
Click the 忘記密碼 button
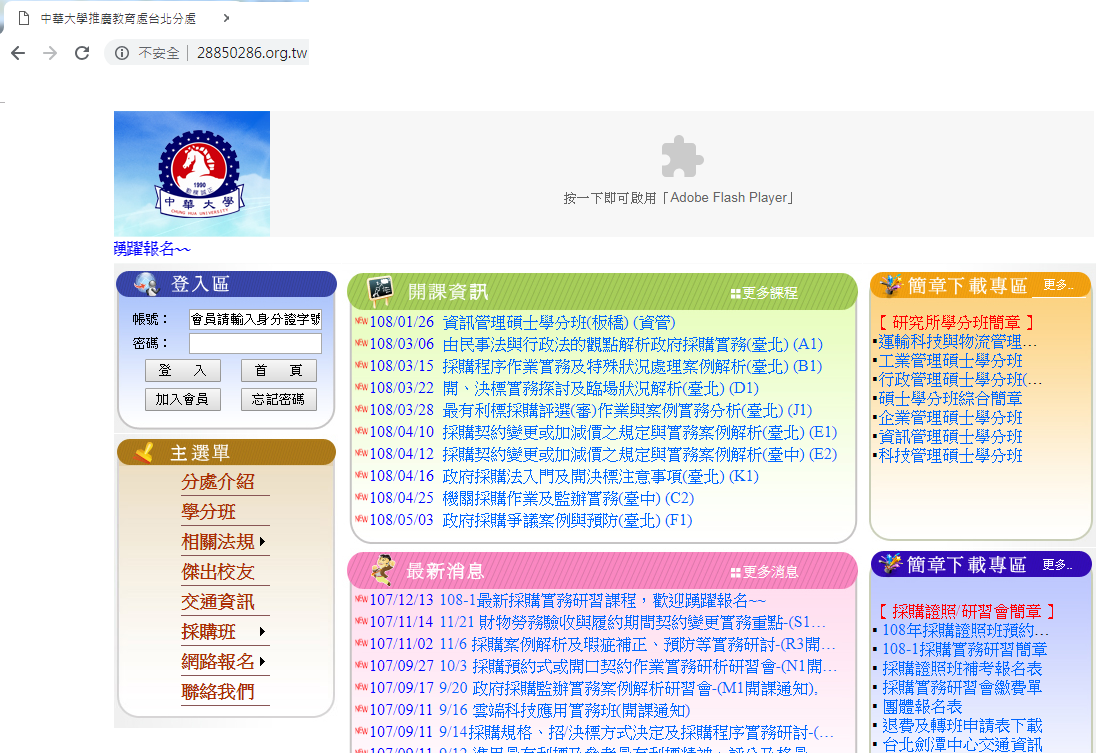(279, 399)
